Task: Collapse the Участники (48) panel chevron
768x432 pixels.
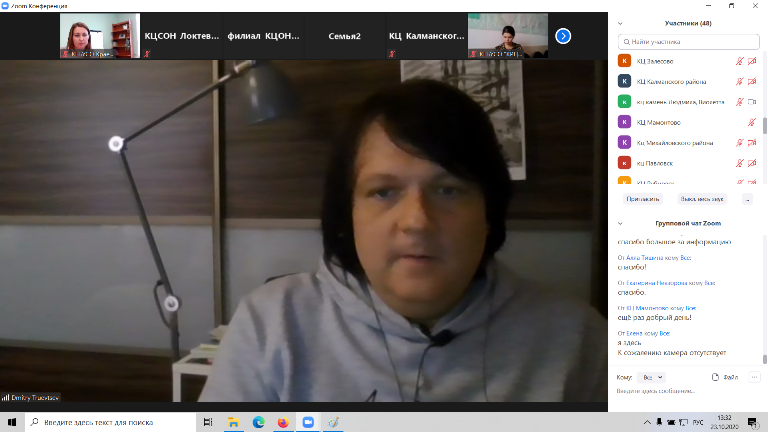Action: click(620, 24)
